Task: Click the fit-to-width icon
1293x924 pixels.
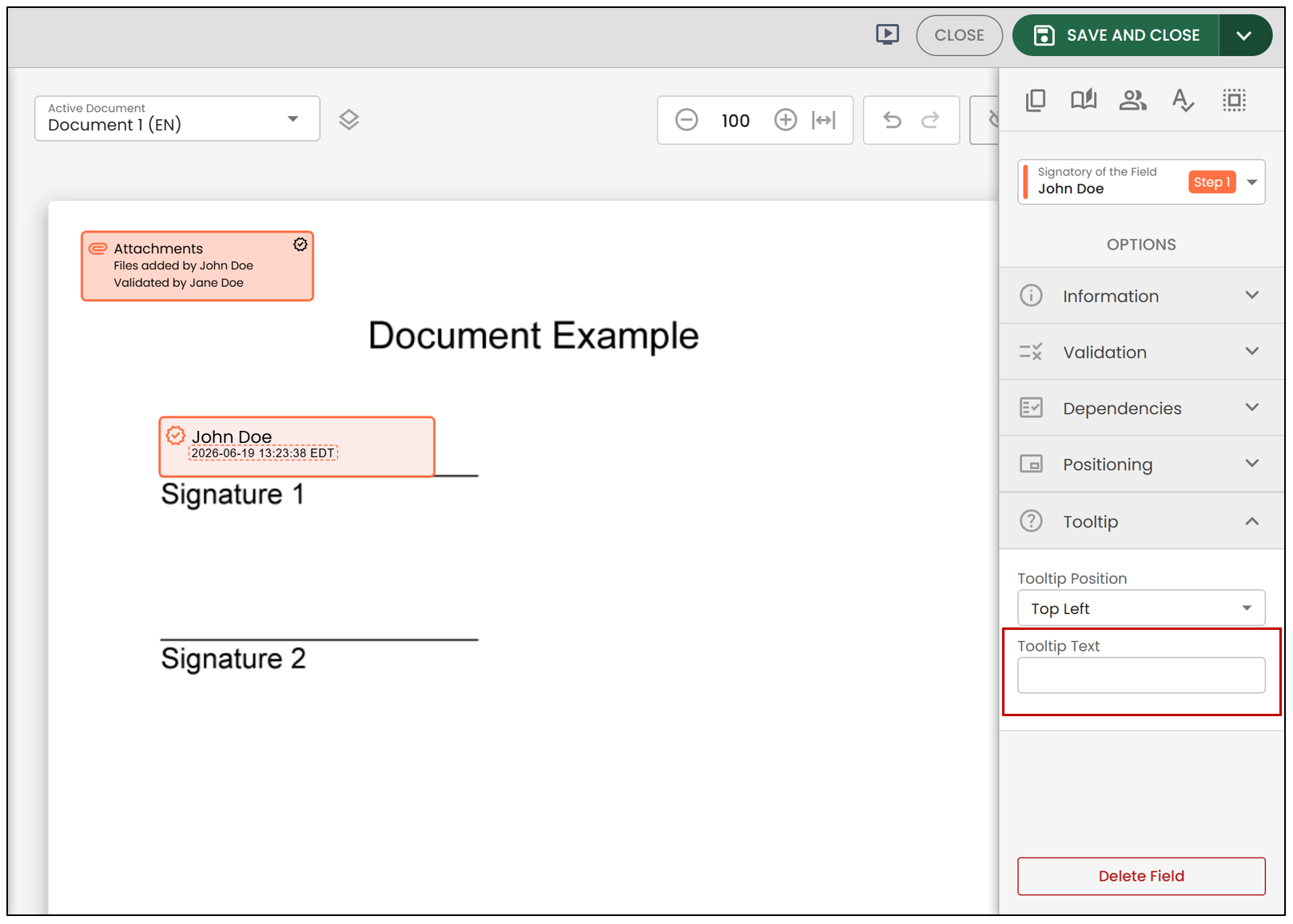Action: [824, 120]
